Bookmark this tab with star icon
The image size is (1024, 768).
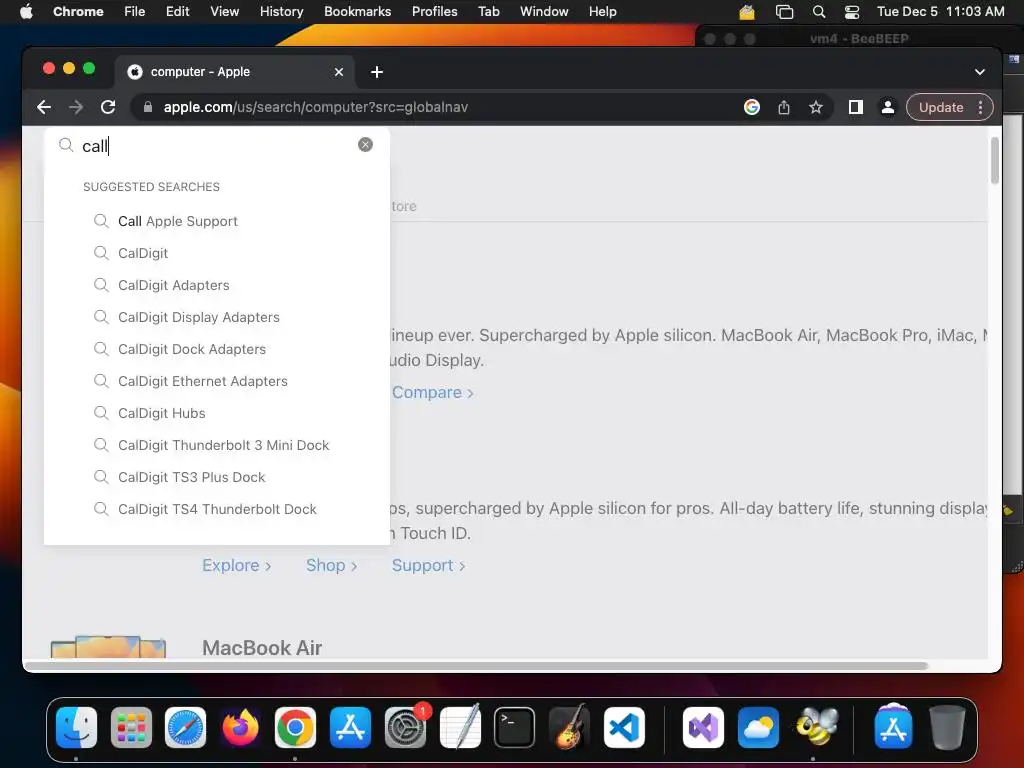point(816,107)
